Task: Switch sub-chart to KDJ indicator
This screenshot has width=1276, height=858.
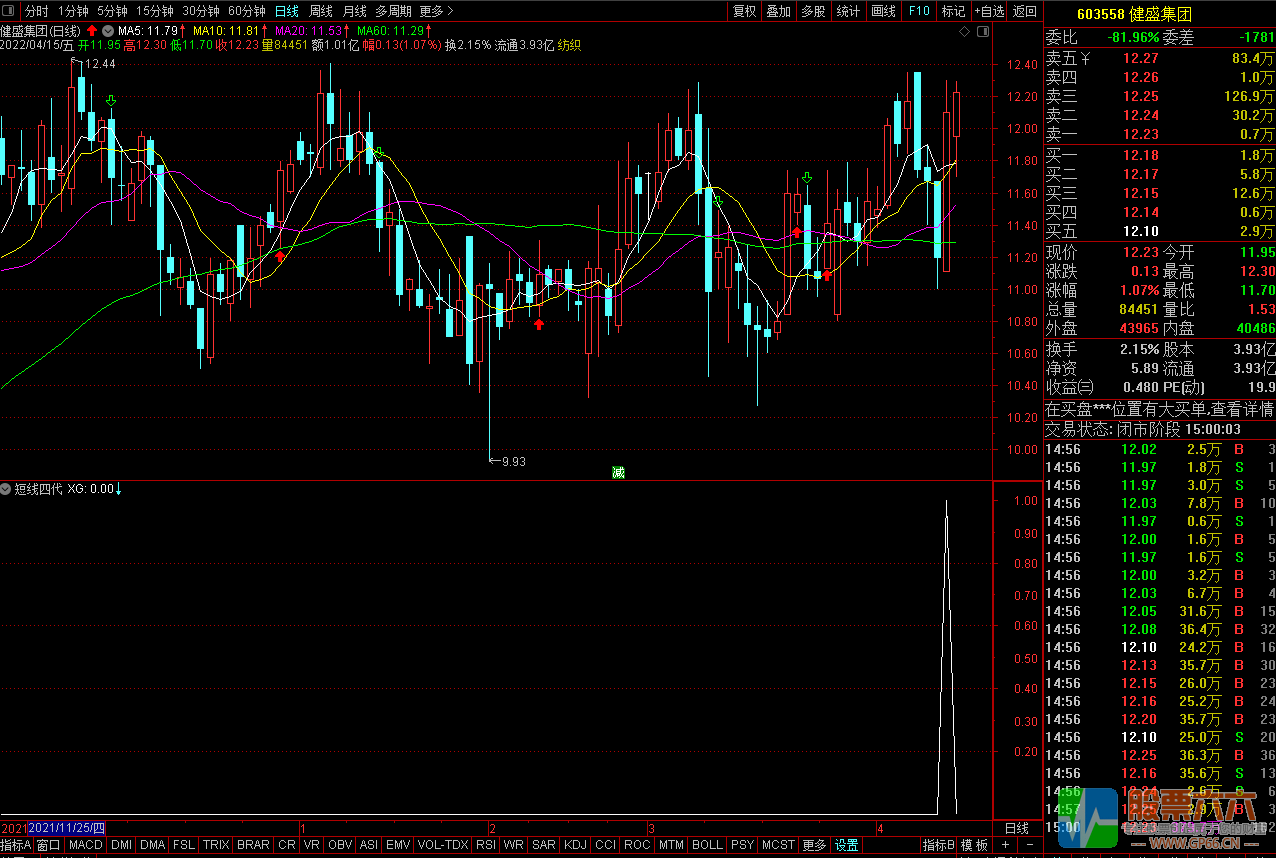Action: pos(576,845)
